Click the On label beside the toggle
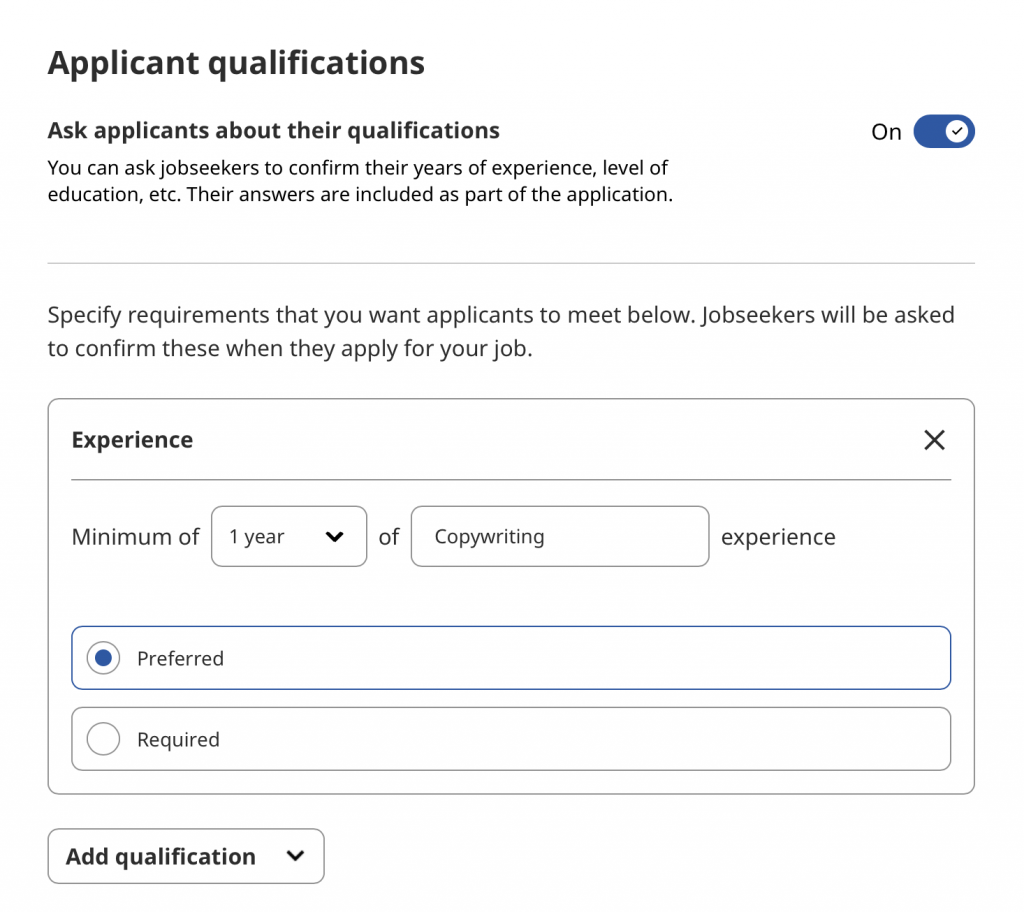 (886, 131)
